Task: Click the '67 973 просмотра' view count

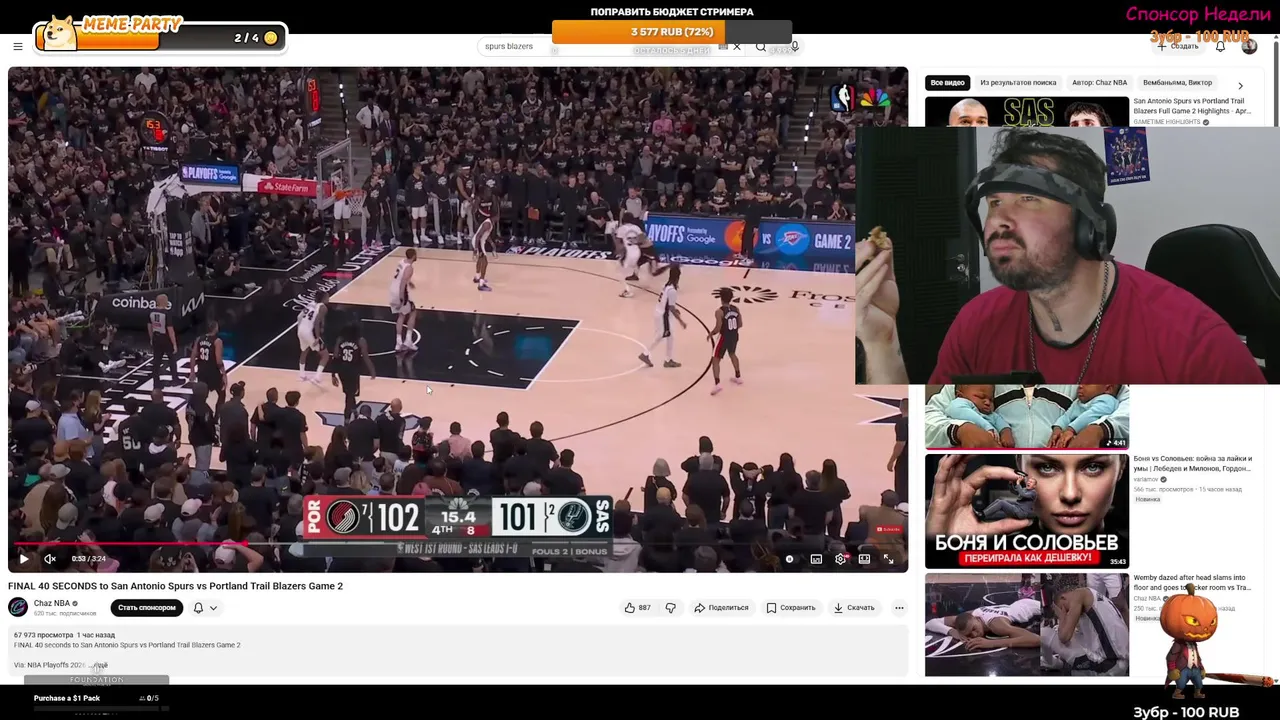Action: (x=43, y=635)
